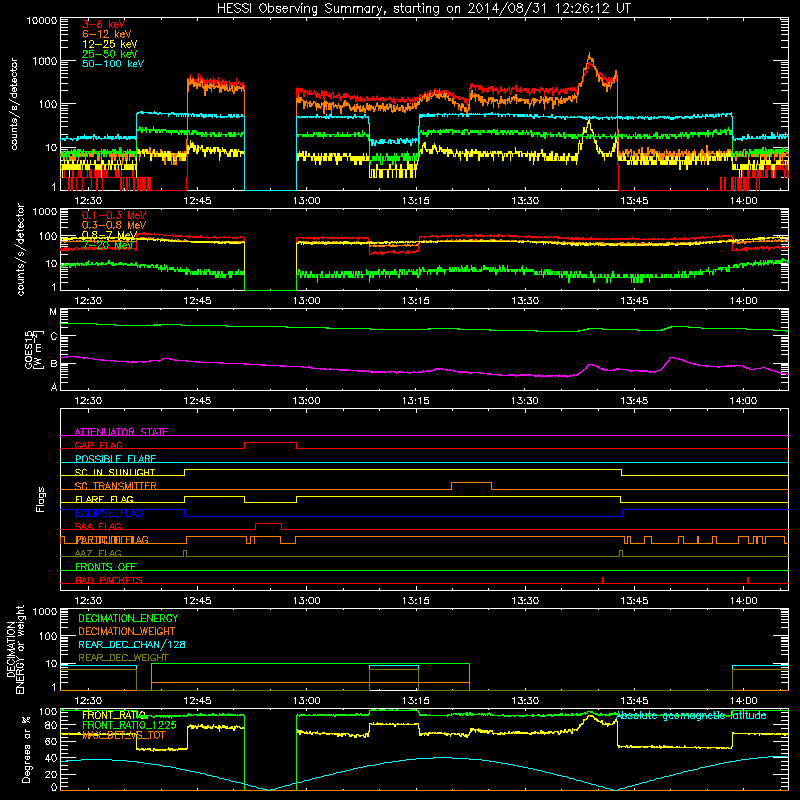Click 14:00 time label under top keV panel

743,201
